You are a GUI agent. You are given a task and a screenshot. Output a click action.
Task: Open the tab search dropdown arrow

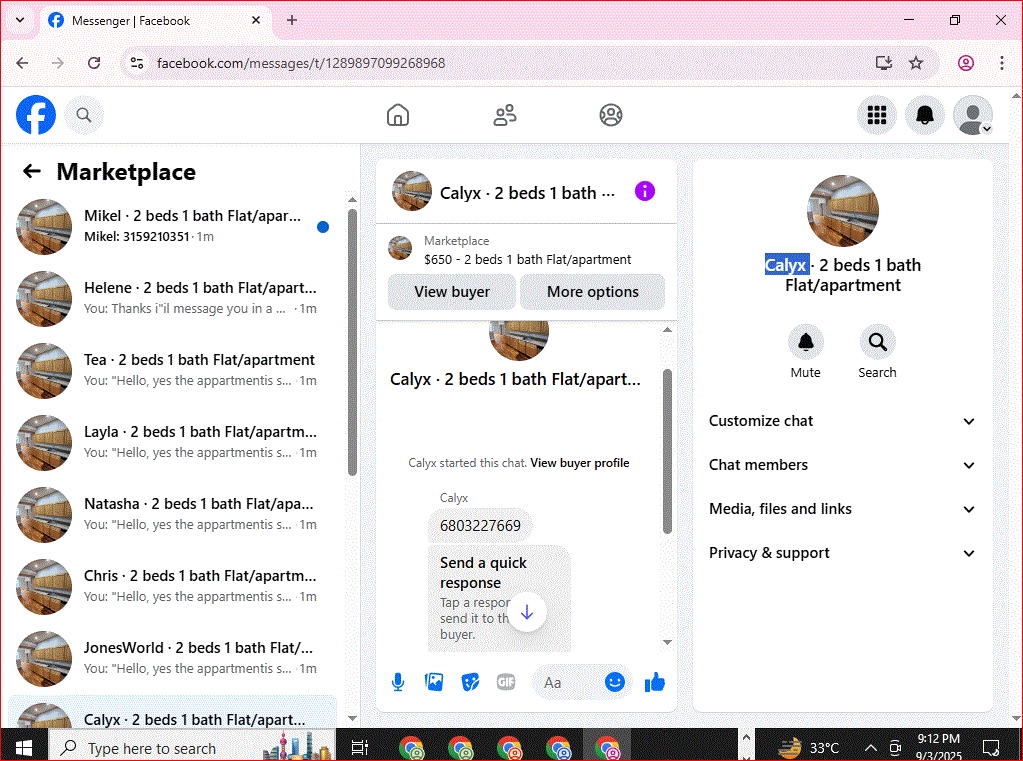[x=20, y=20]
